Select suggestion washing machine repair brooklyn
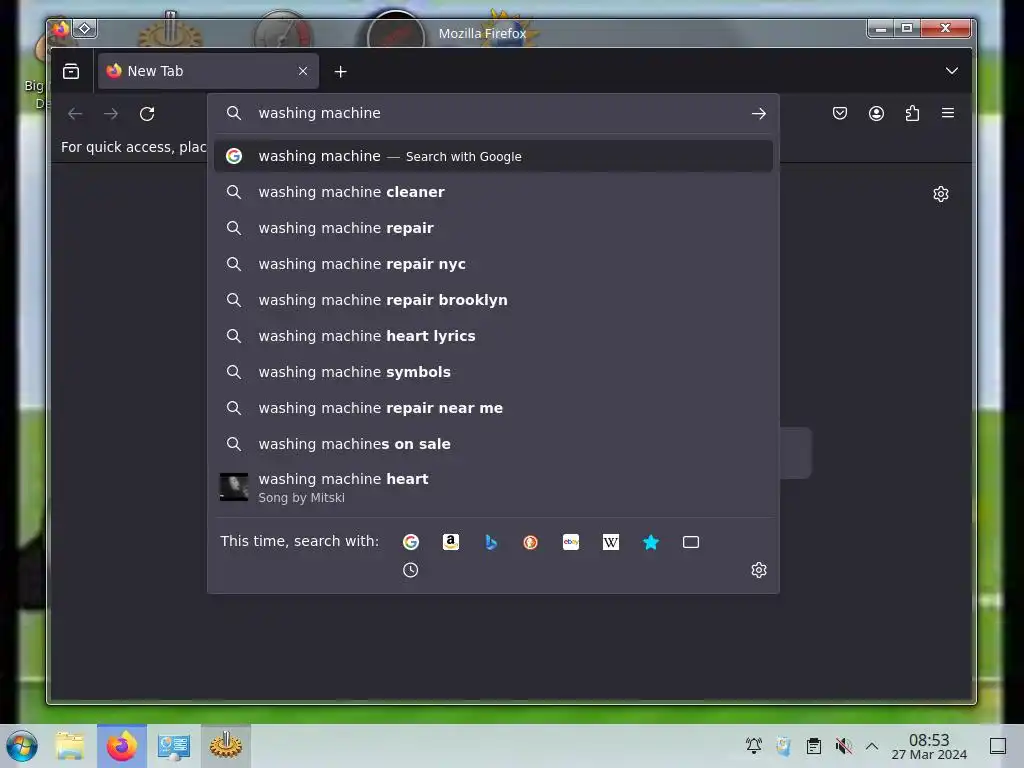1024x768 pixels. tap(493, 300)
